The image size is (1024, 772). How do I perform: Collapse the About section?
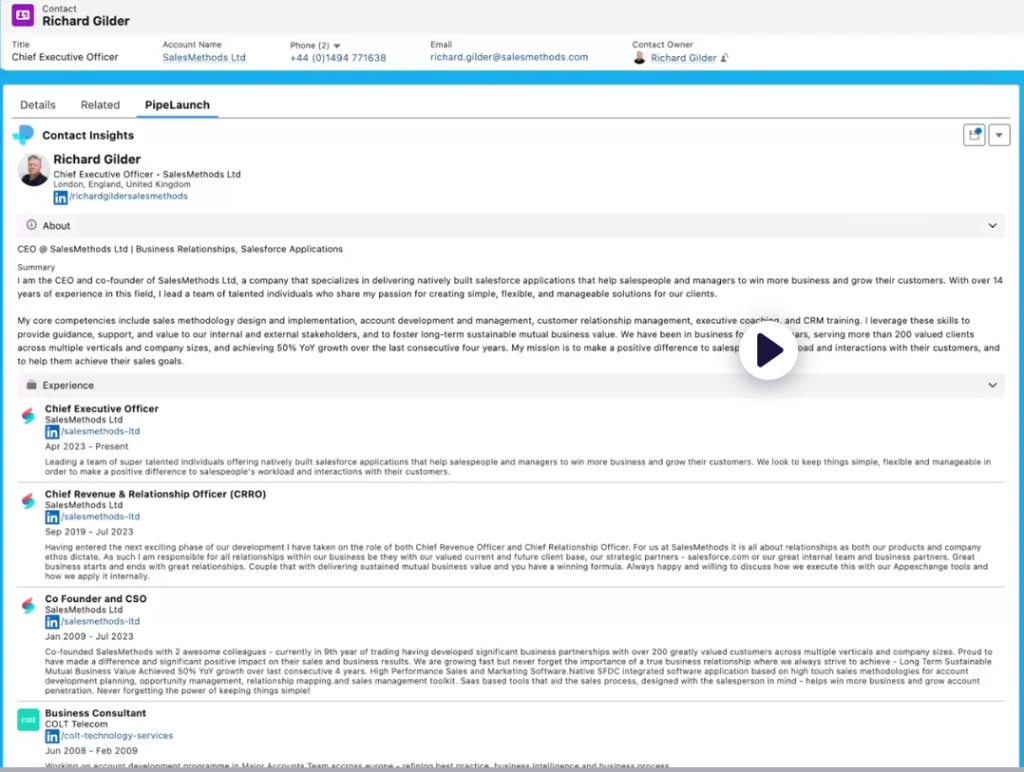992,226
